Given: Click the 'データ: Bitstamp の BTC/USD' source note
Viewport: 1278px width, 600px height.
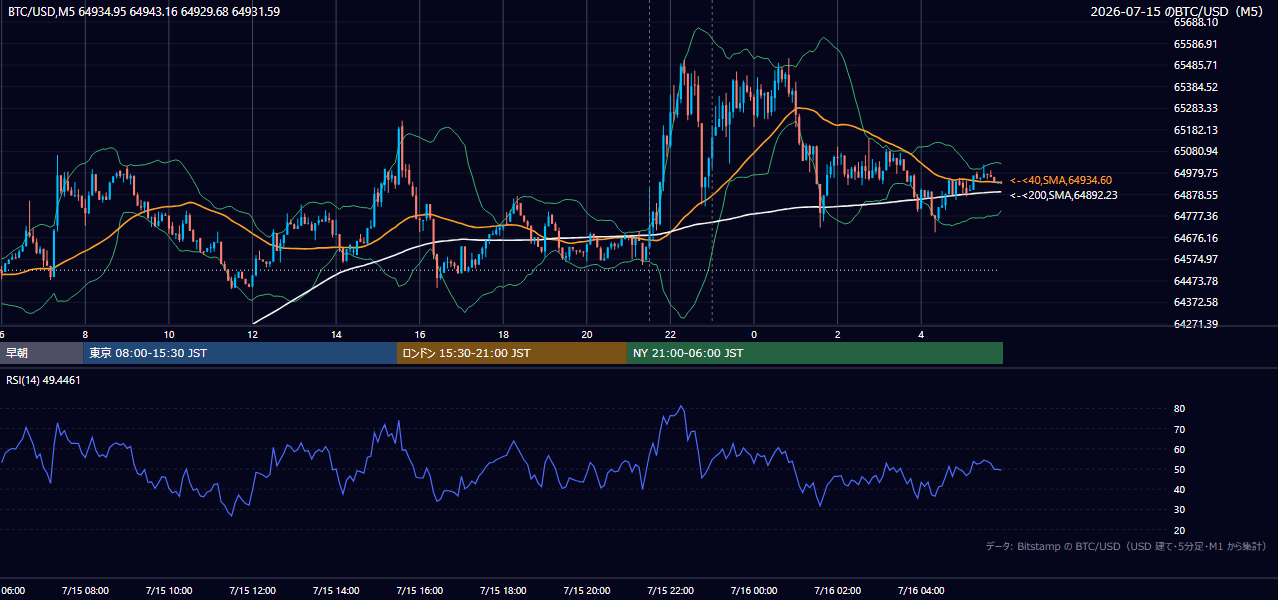Looking at the screenshot, I should pyautogui.click(x=1126, y=546).
